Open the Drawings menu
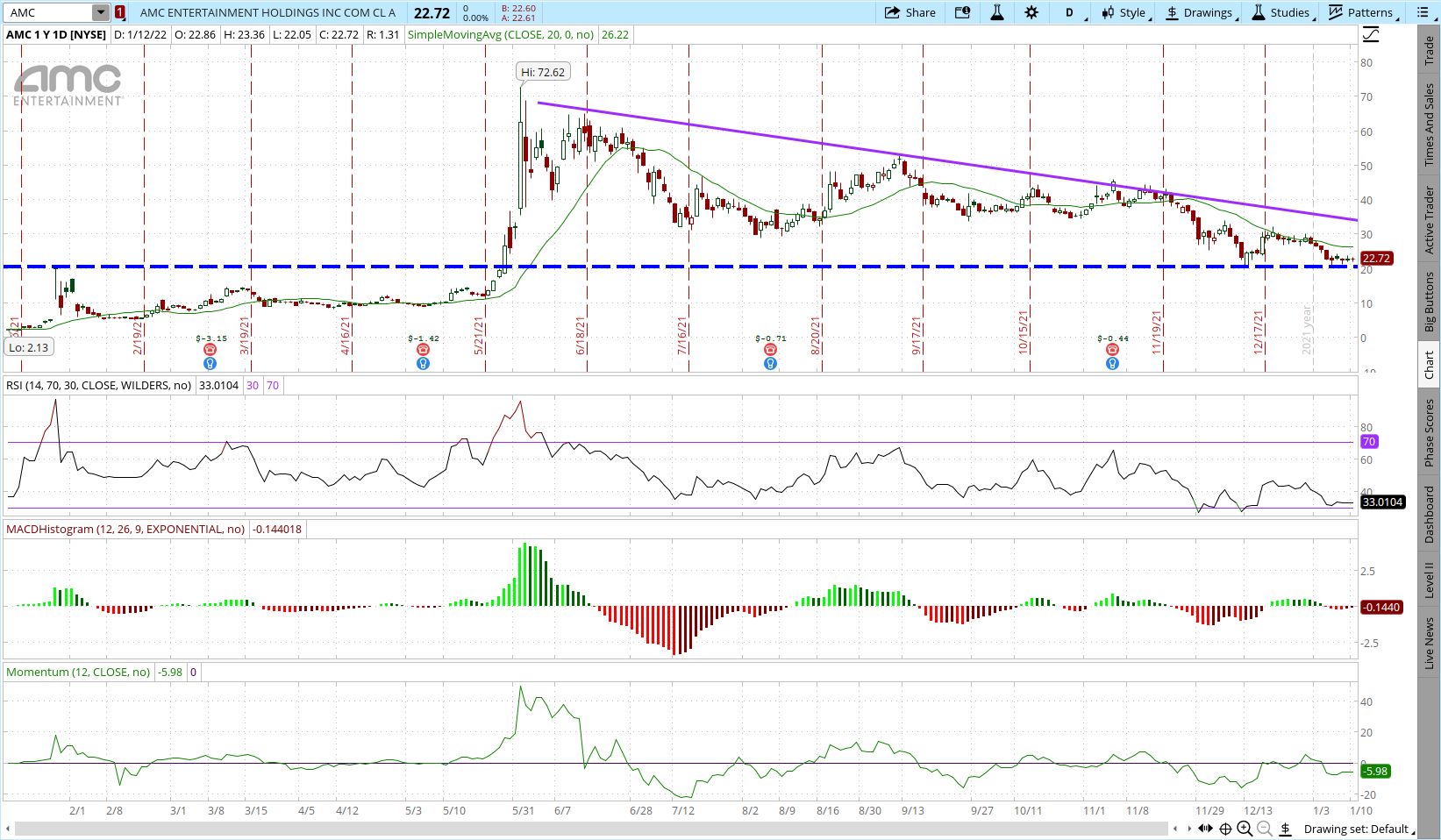Image resolution: width=1441 pixels, height=840 pixels. click(x=1200, y=12)
